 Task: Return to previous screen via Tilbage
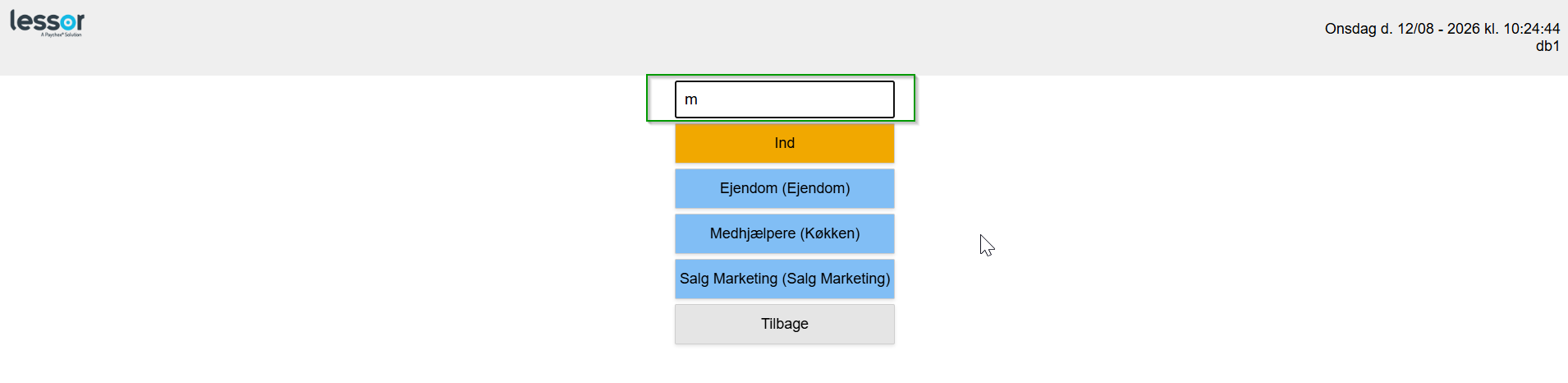coord(784,324)
